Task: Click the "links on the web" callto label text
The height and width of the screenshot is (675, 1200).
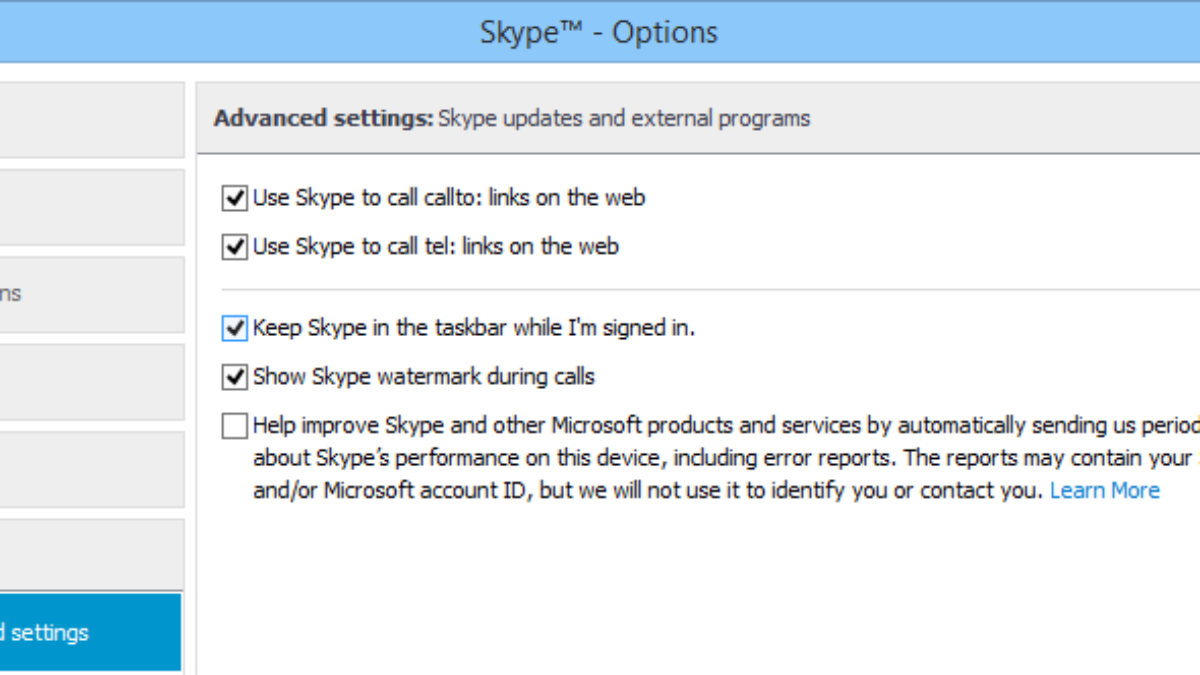Action: point(566,198)
